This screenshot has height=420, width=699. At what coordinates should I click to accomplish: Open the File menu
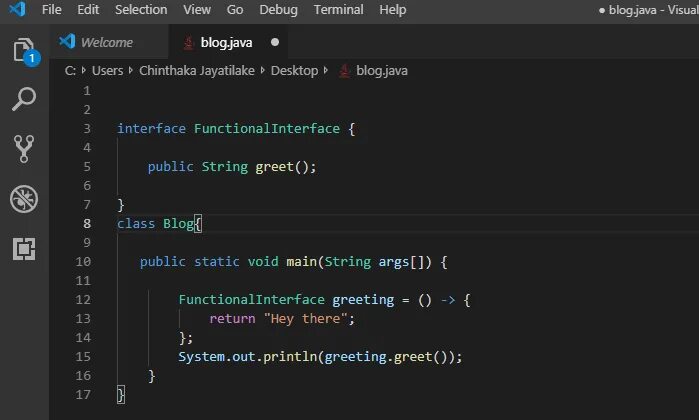52,9
